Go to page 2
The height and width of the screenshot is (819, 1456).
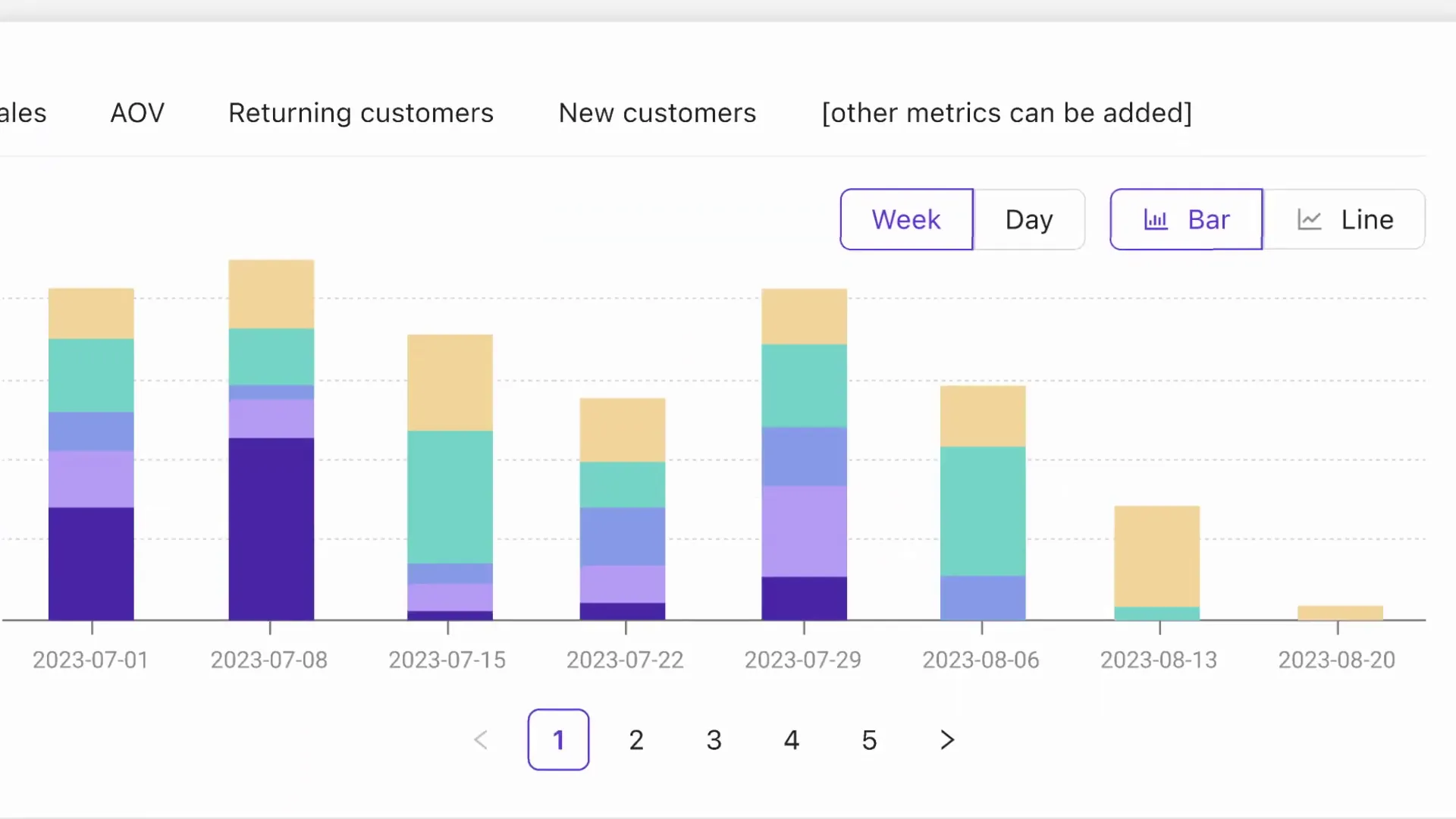point(636,740)
